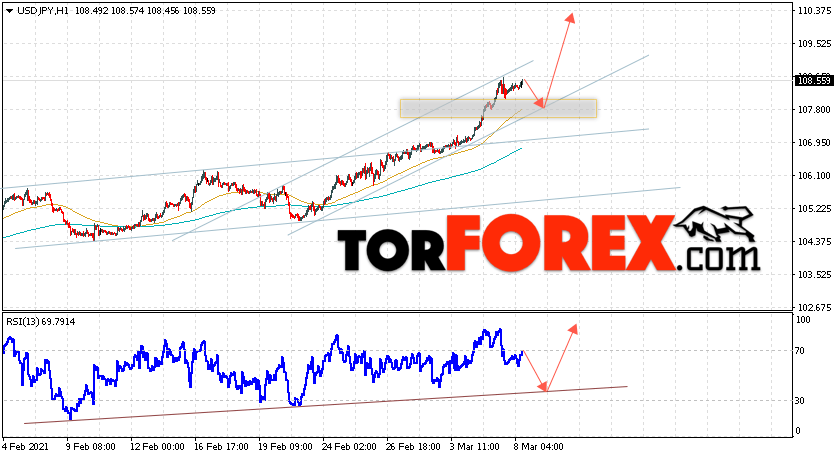Viewport: 838px width, 458px height.
Task: Click the 19 Feb 09:00 time label
Action: (x=284, y=447)
